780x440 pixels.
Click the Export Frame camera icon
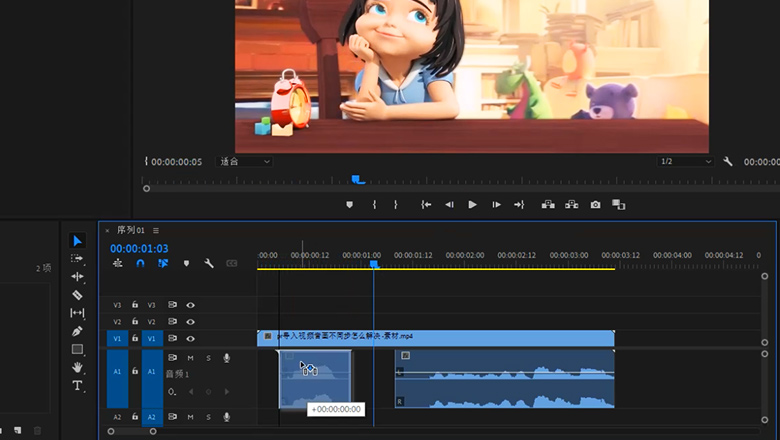pos(595,204)
